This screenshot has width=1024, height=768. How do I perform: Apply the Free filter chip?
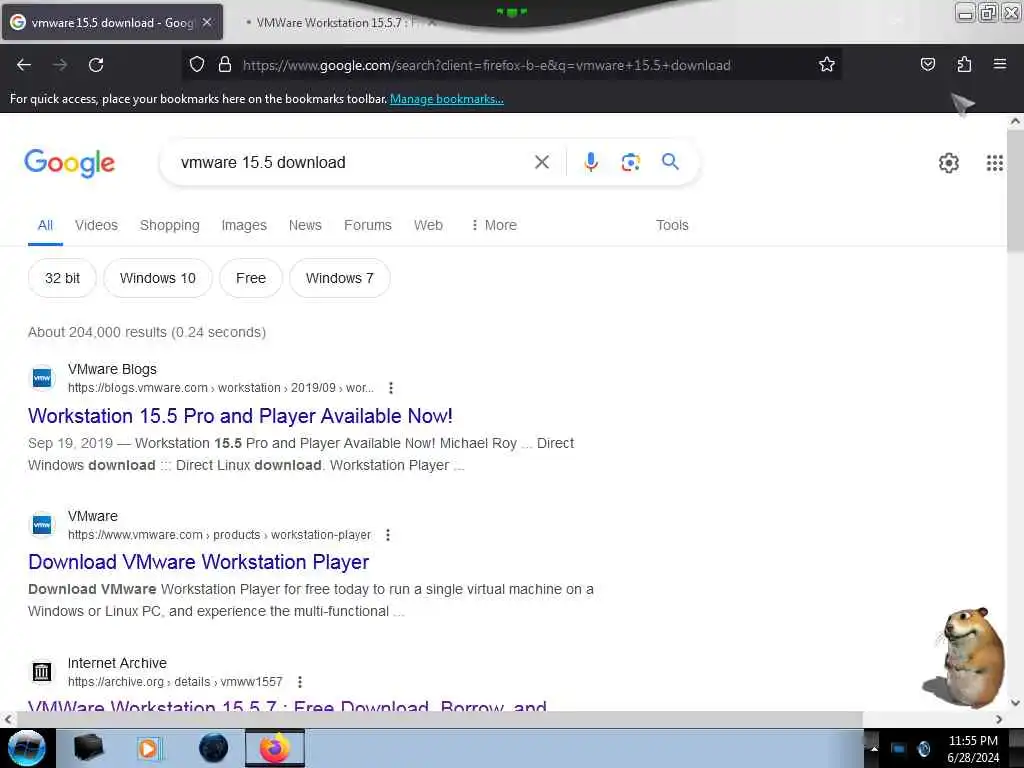(251, 278)
